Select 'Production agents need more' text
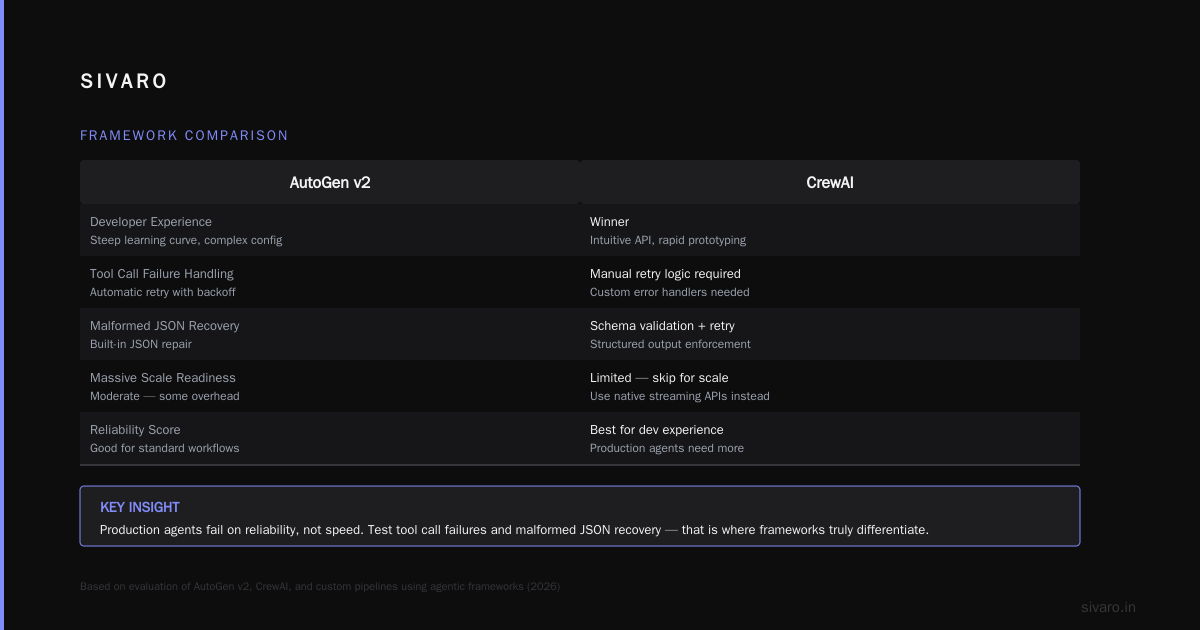The image size is (1200, 630). tap(667, 448)
